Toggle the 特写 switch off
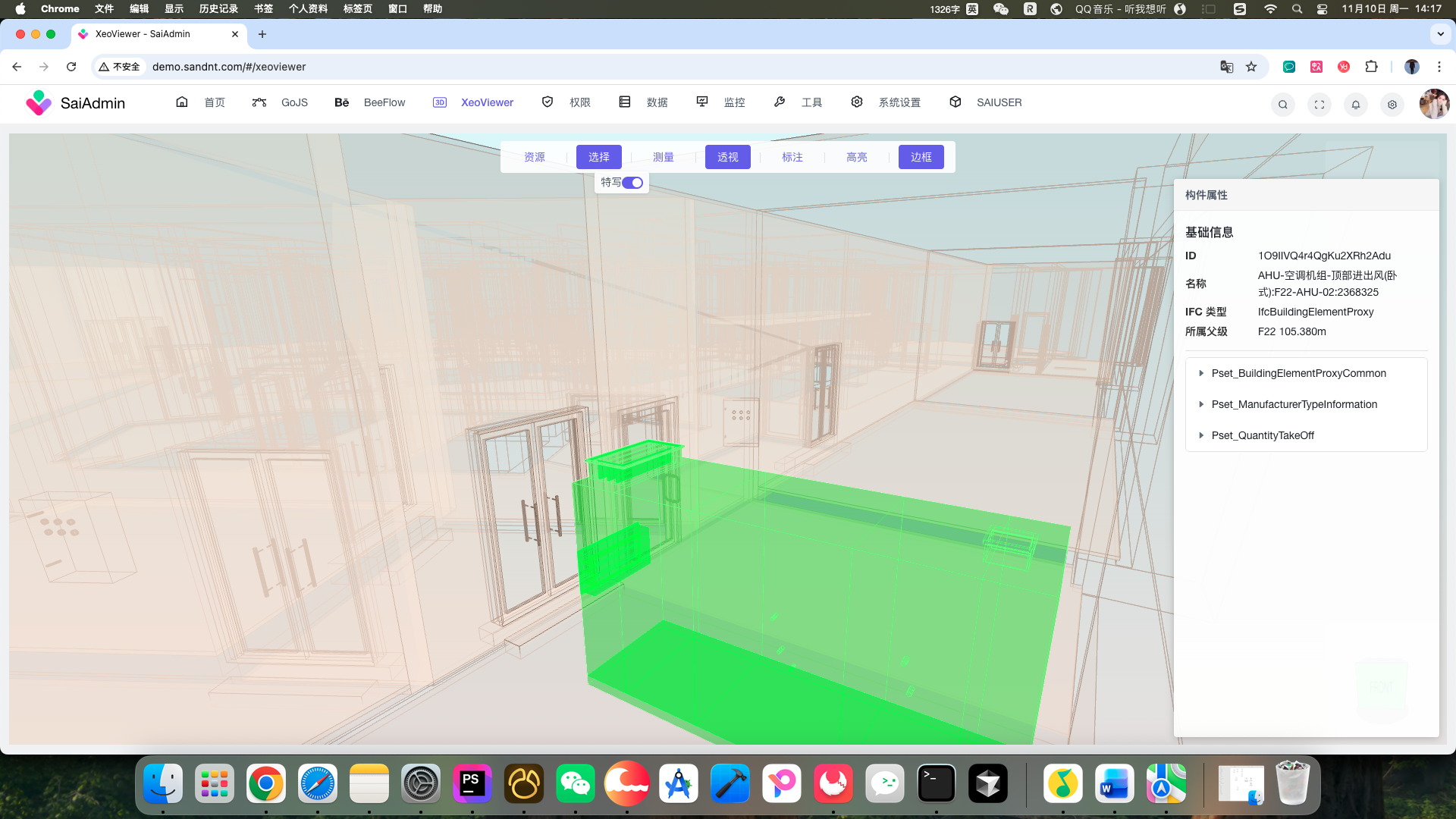The width and height of the screenshot is (1456, 819). [632, 183]
